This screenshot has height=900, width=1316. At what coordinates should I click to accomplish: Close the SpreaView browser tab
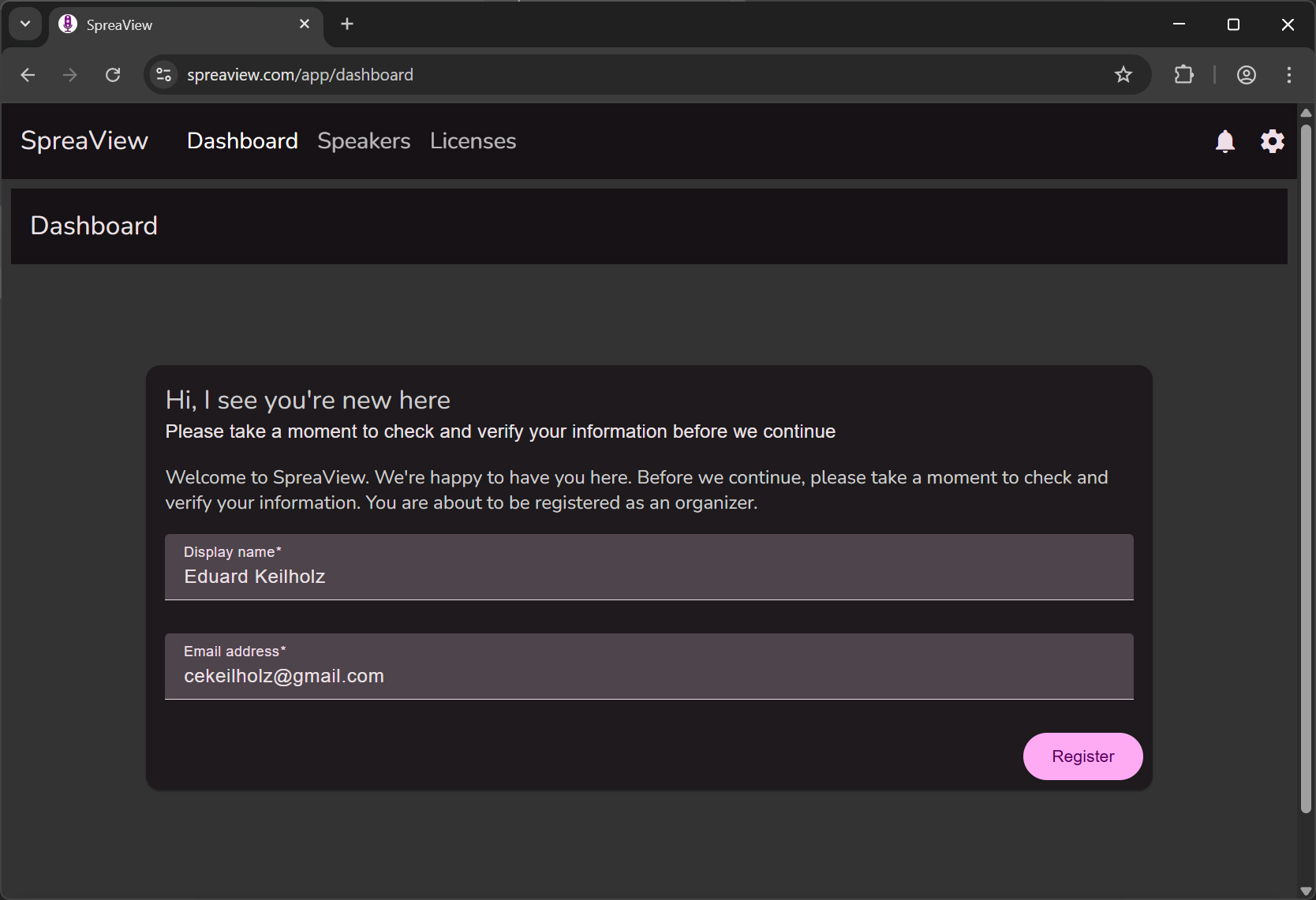[x=305, y=24]
